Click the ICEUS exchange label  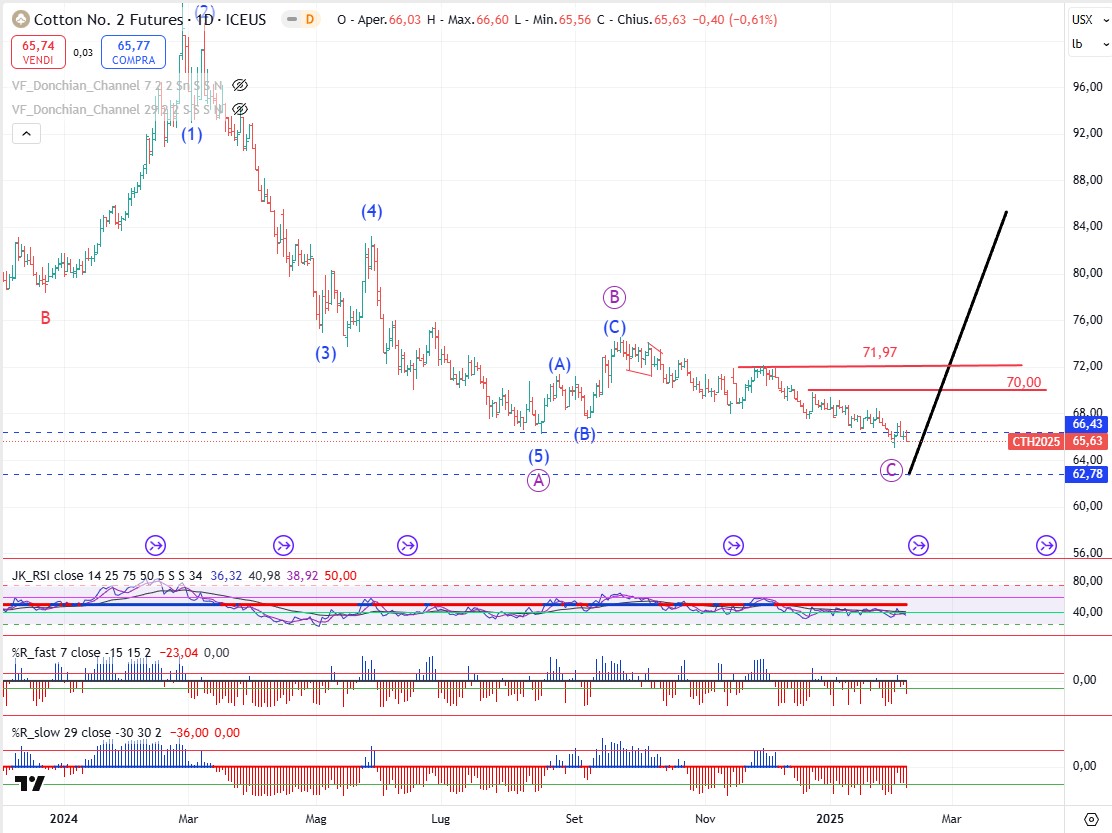(x=245, y=20)
